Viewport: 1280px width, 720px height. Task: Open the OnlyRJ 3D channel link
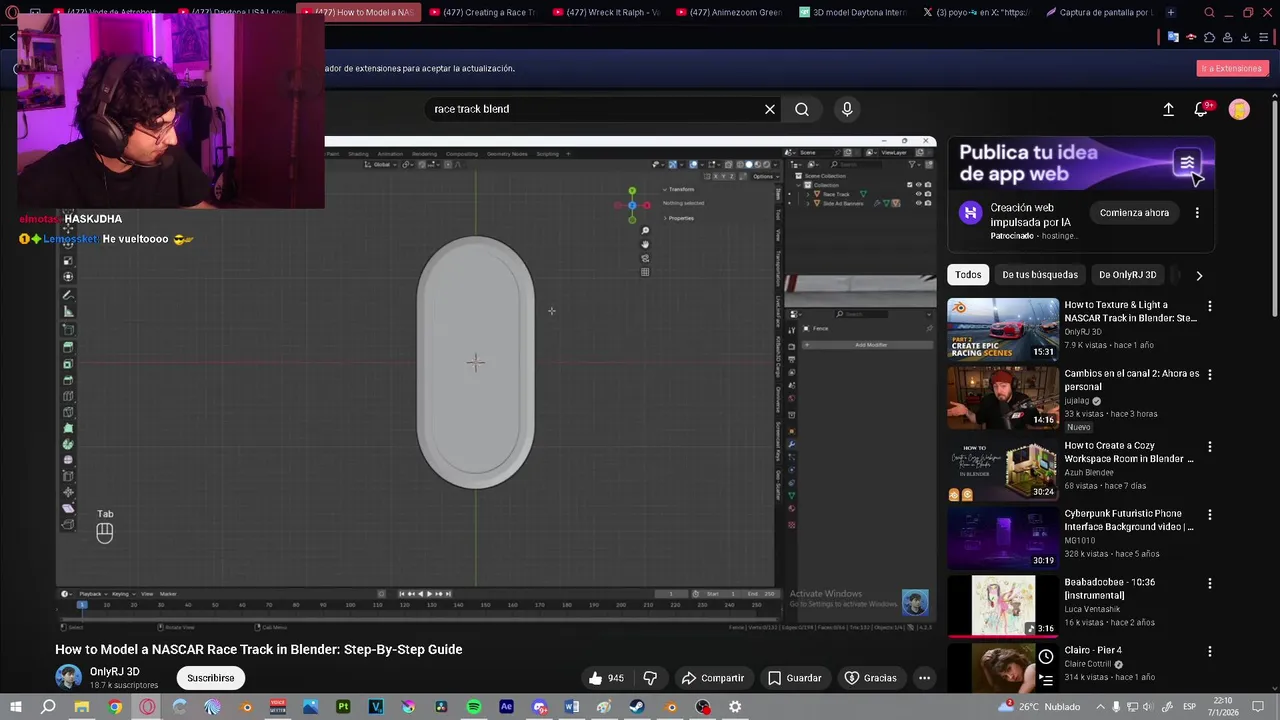pos(115,672)
